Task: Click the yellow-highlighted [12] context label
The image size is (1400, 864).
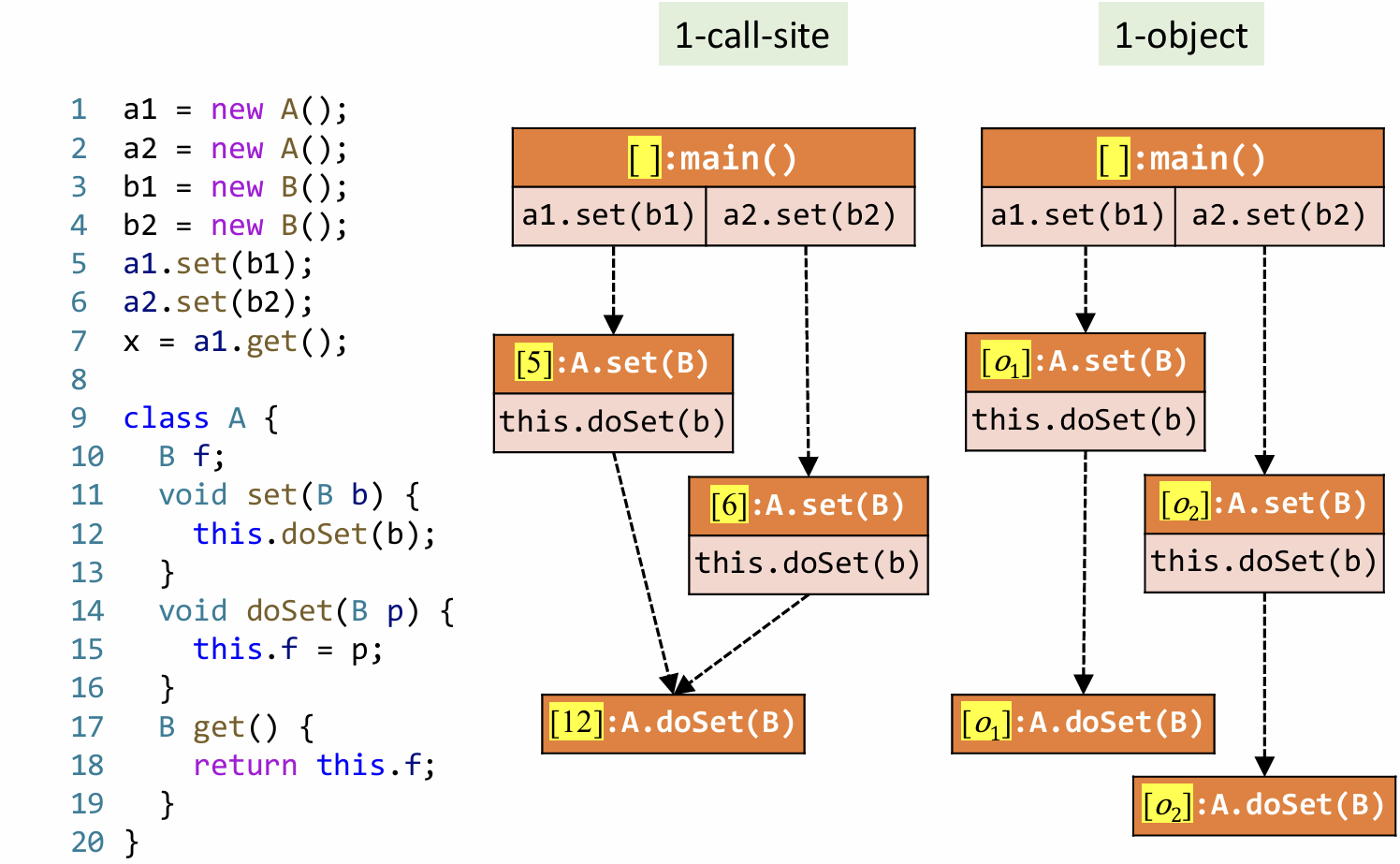Action: pyautogui.click(x=576, y=723)
